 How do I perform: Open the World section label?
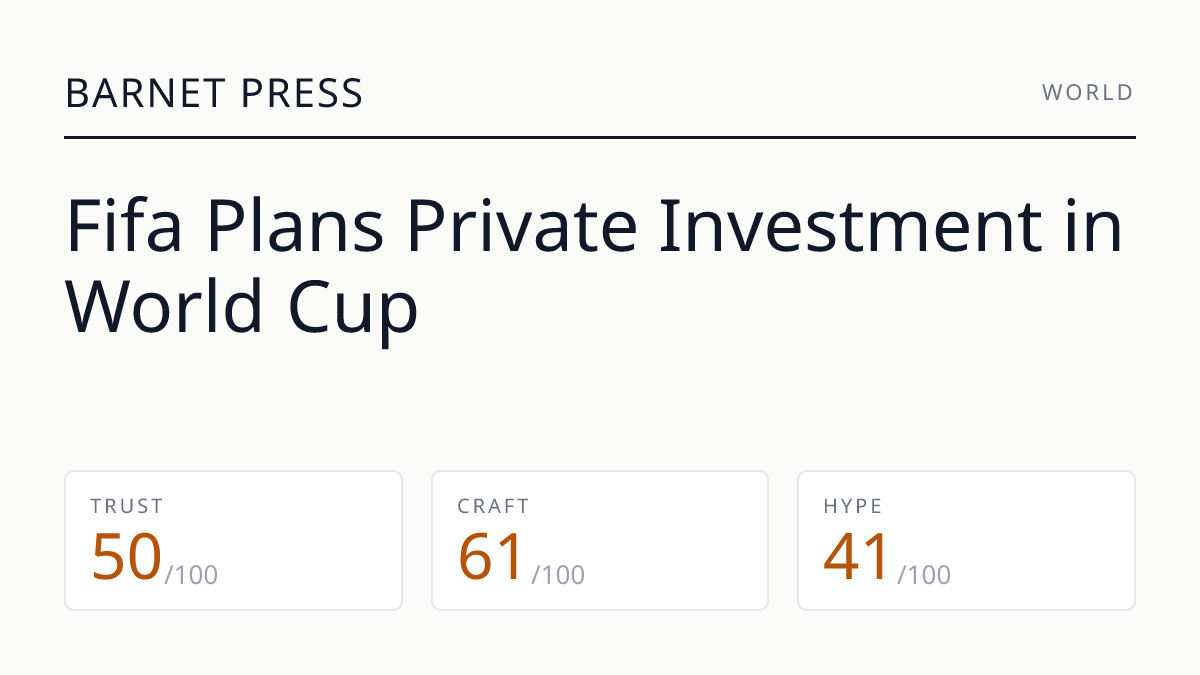coord(1088,93)
